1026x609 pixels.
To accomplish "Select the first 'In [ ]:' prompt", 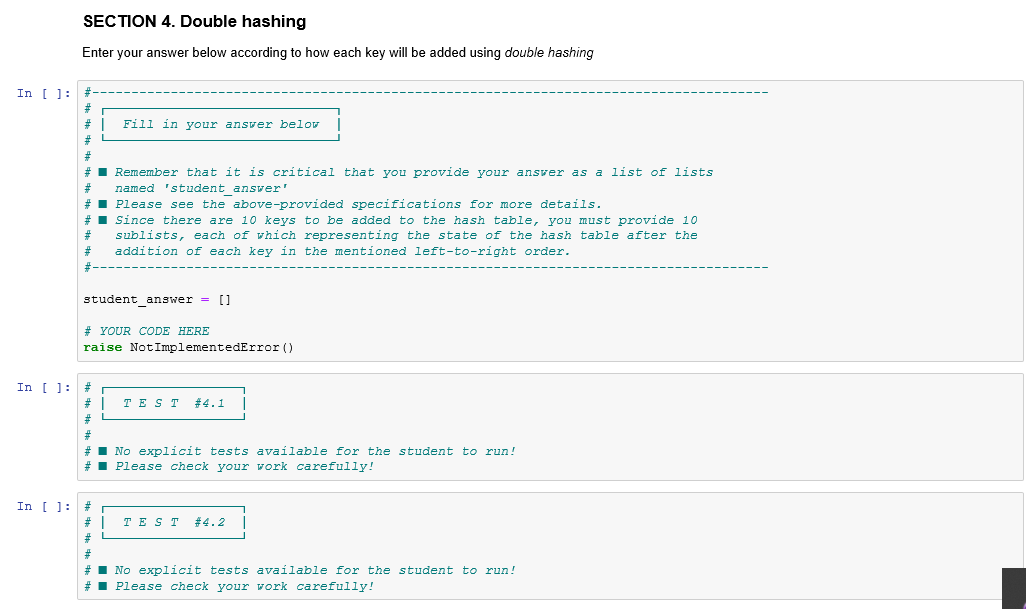I will coord(43,94).
